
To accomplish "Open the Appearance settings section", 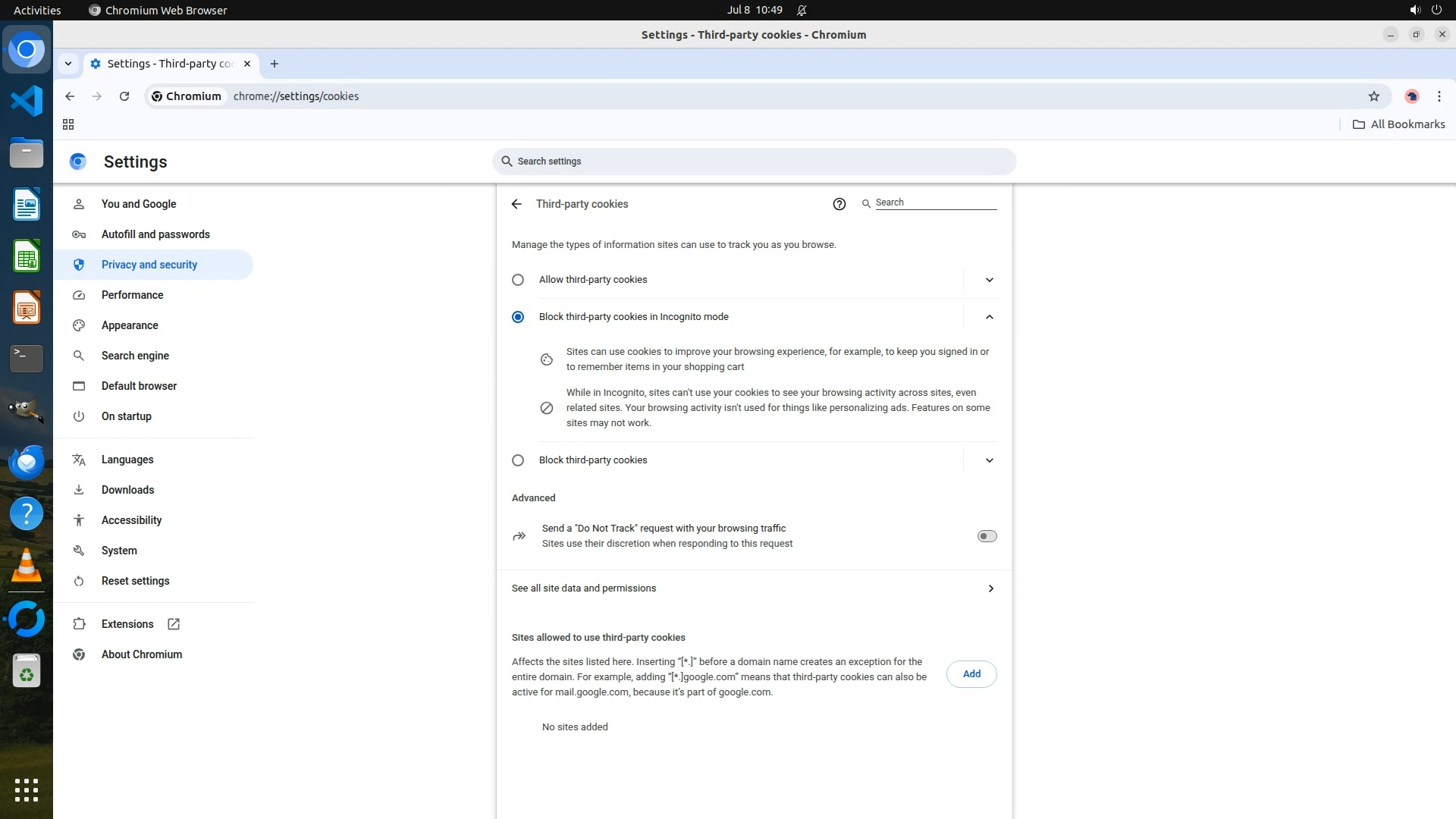I will 130,325.
